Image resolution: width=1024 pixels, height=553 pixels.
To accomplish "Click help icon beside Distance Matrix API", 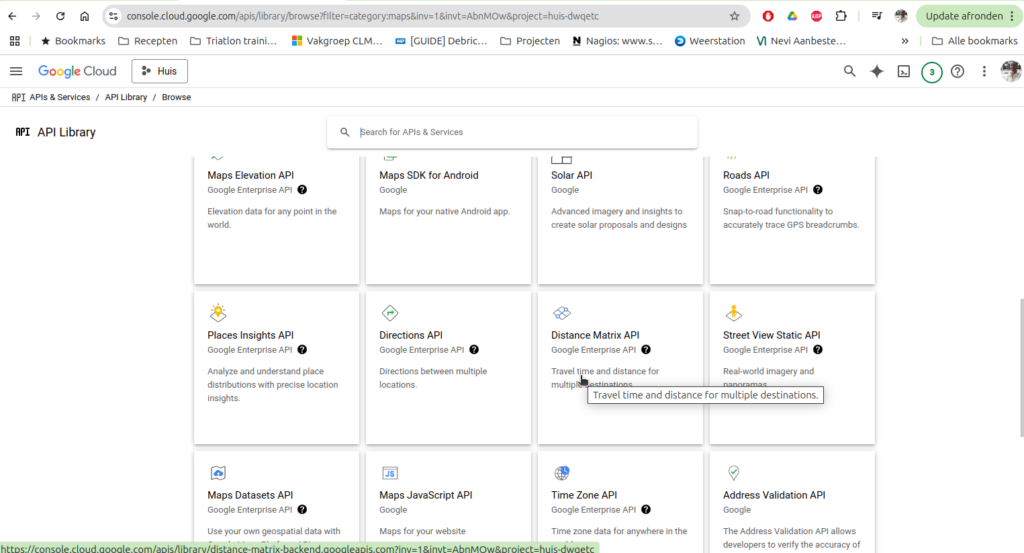I will pos(646,350).
